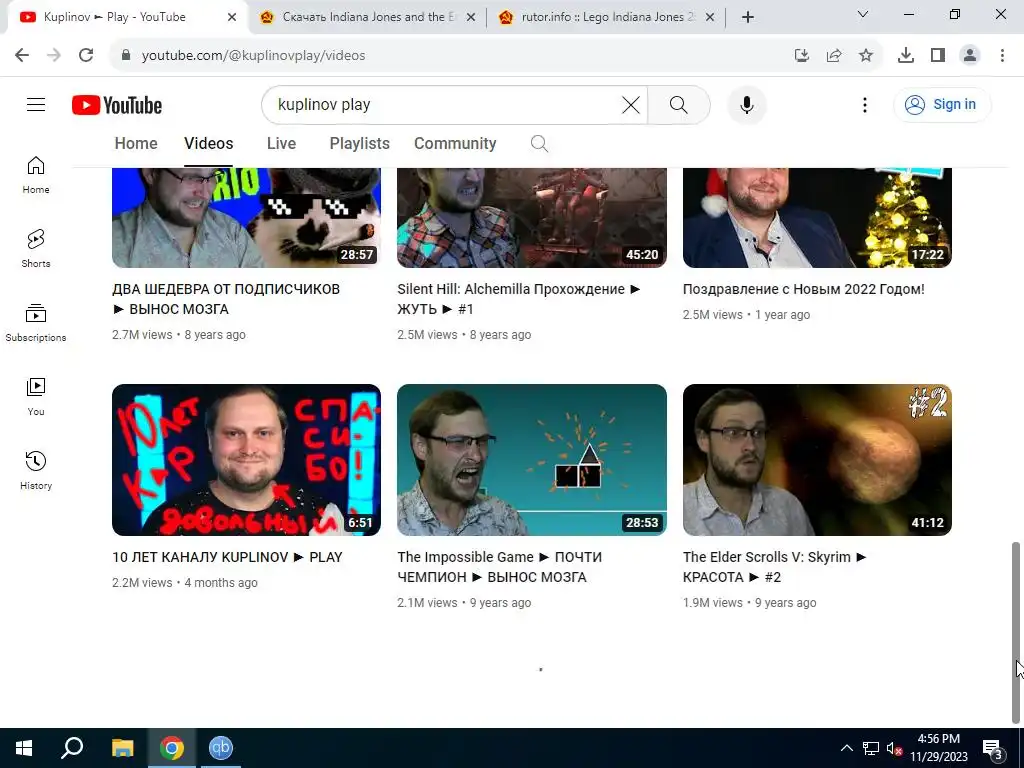Select the channel Videos tab
Screen dimensions: 1024x768
coord(208,144)
